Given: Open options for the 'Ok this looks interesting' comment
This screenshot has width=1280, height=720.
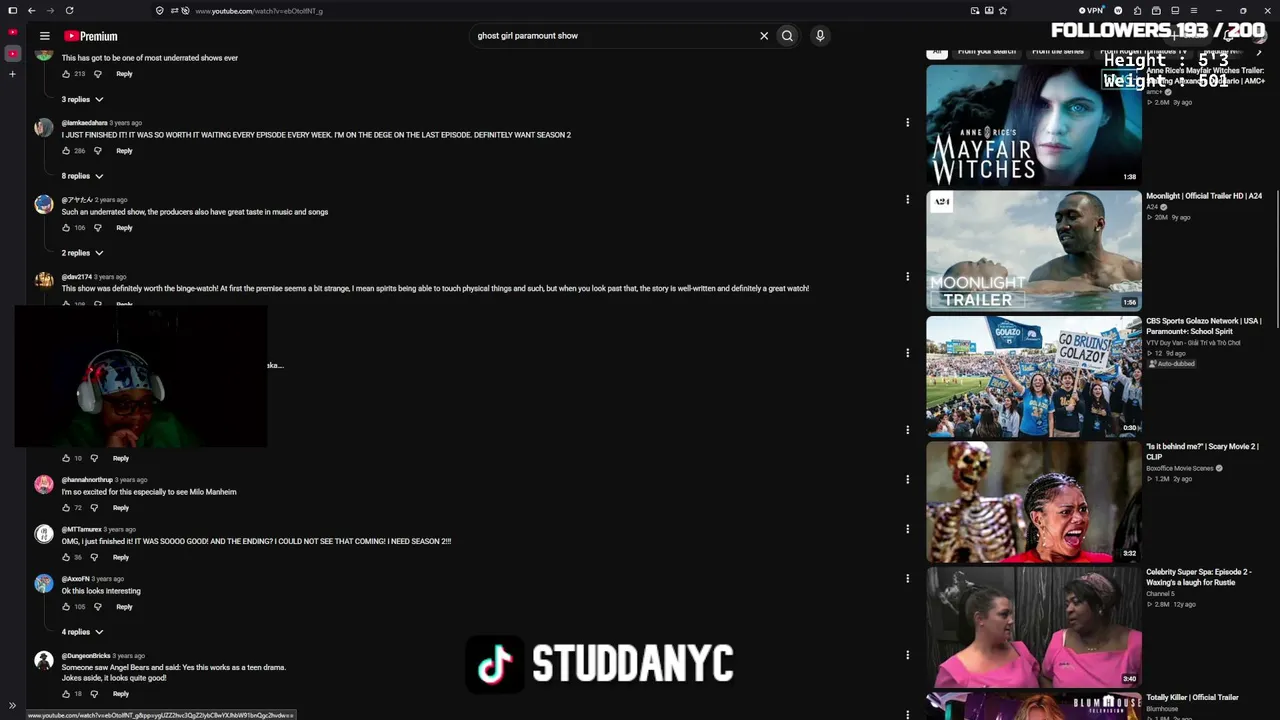Looking at the screenshot, I should 907,579.
